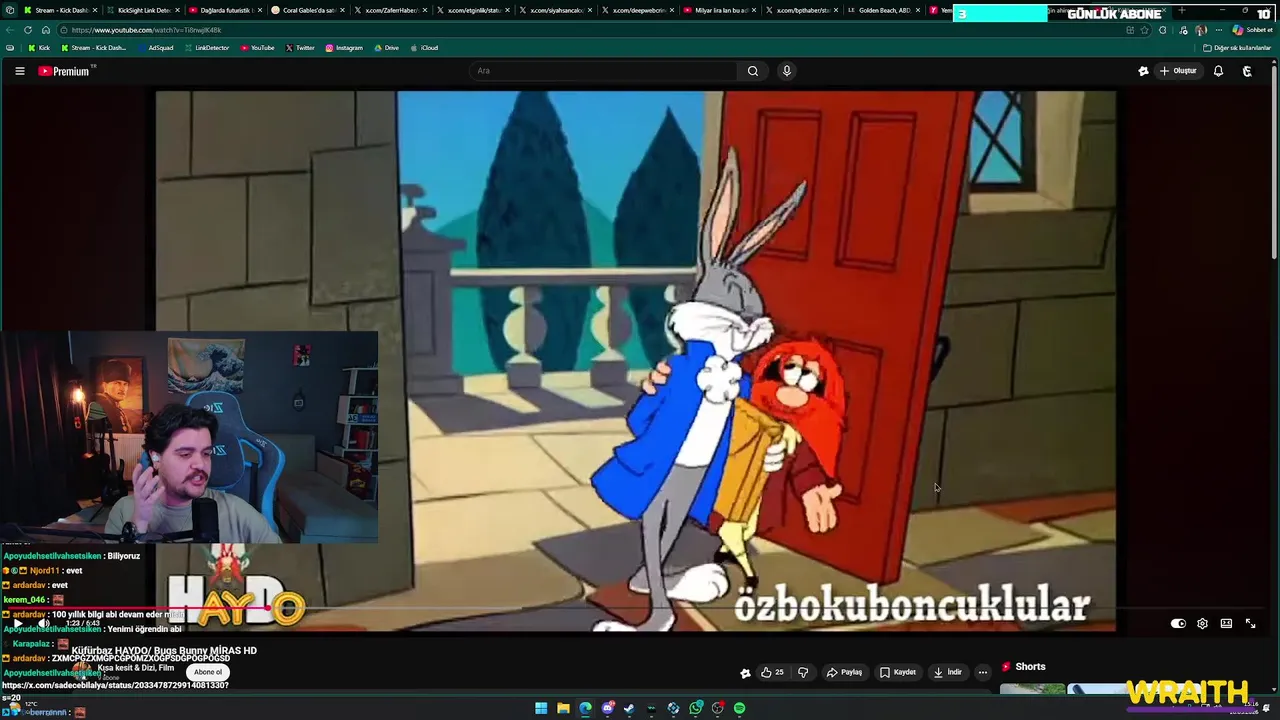Expand the Diğer sık kullanılanlar favorites folder
This screenshot has height=720, width=1280.
pos(1237,48)
